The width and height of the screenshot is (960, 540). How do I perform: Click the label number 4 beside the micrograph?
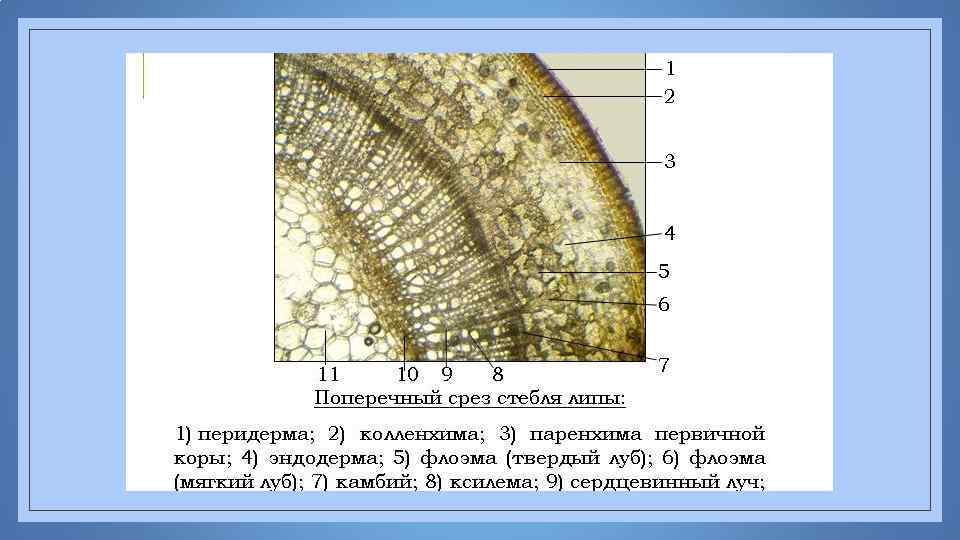(670, 233)
